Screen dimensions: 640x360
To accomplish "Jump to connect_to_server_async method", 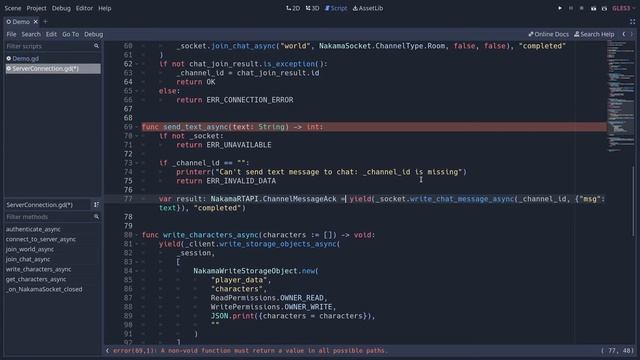I will (41, 239).
